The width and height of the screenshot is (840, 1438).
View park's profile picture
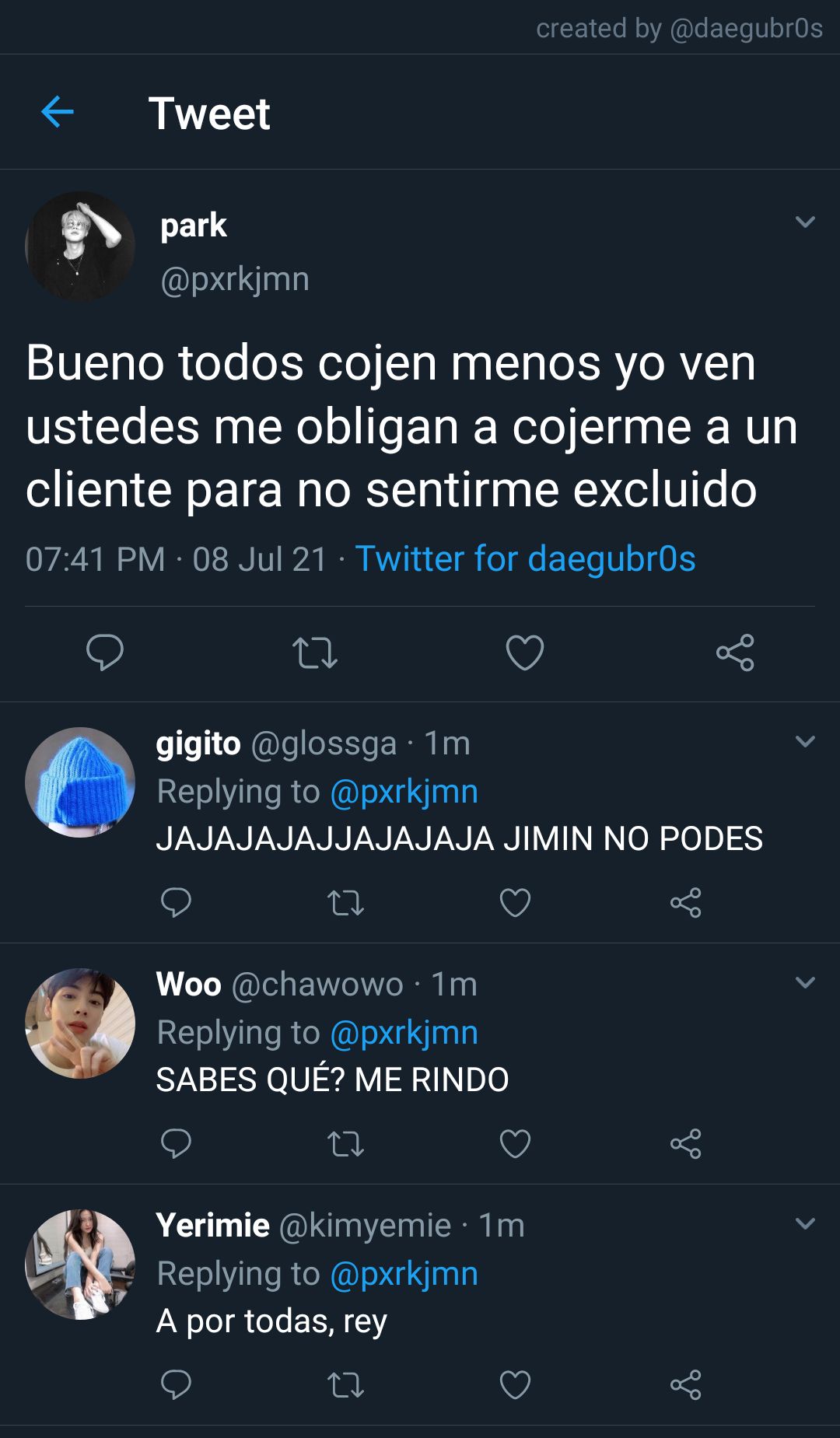80,247
